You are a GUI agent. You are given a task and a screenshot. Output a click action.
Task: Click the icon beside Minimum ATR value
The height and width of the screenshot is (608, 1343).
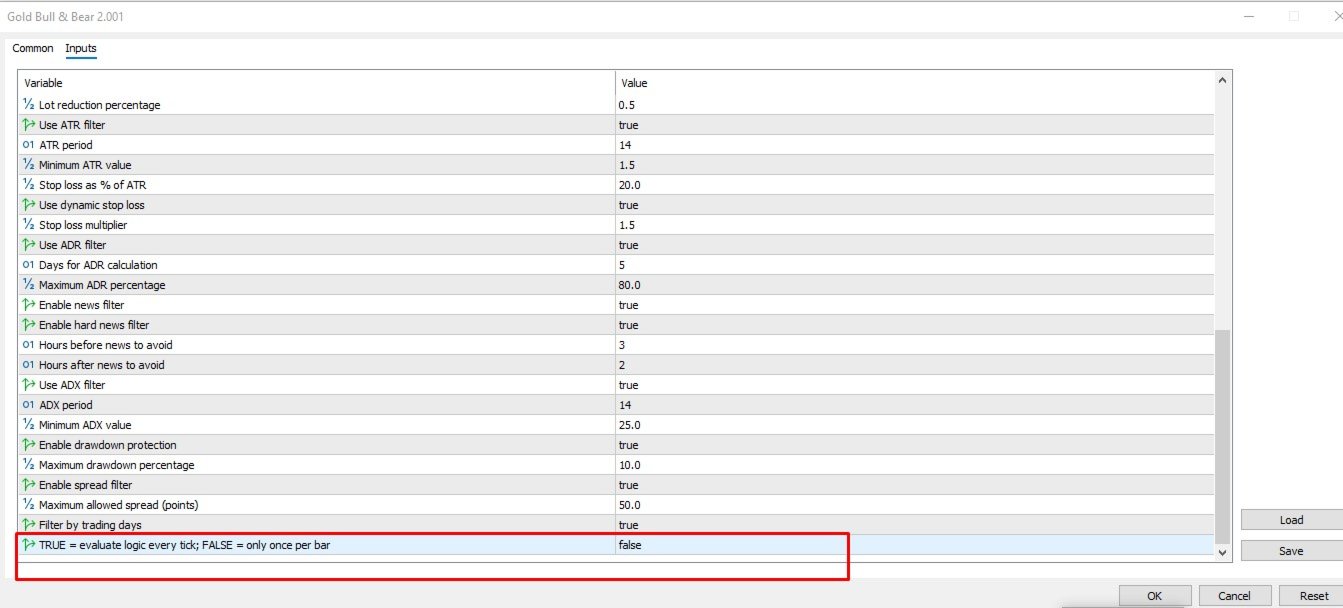point(28,165)
